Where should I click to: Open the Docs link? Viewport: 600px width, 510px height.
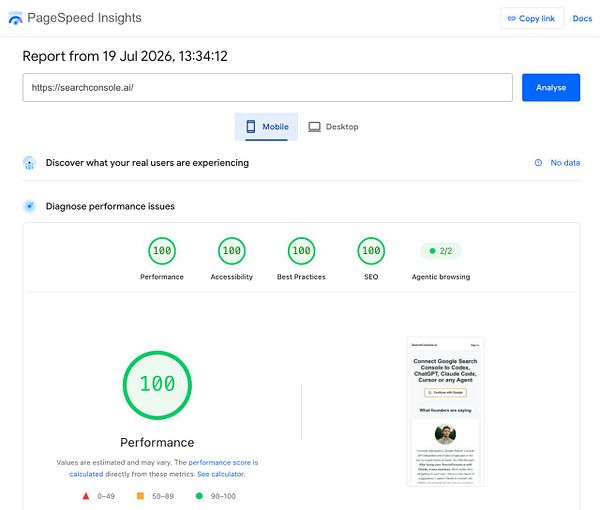(582, 18)
